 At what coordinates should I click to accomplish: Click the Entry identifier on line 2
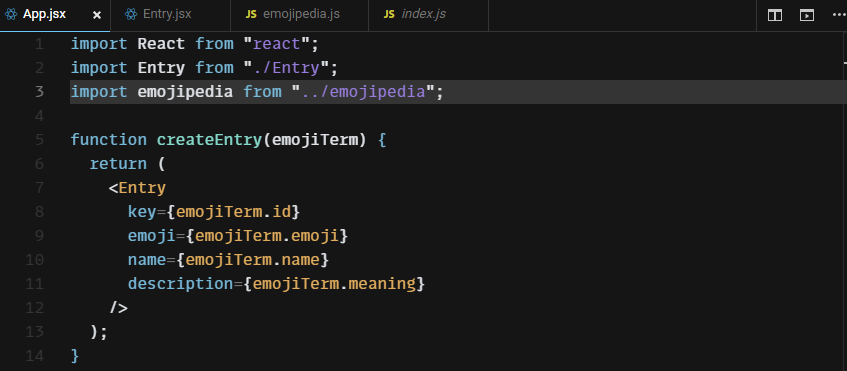161,68
